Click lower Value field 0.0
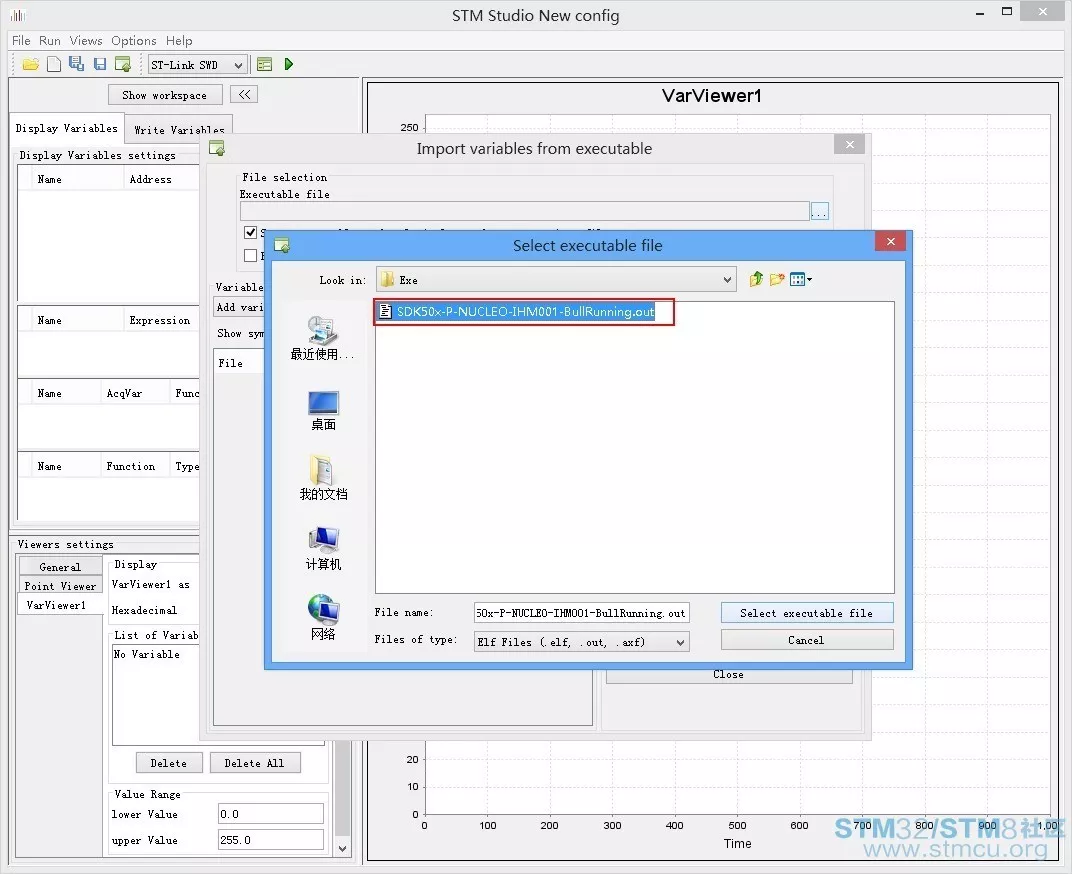The height and width of the screenshot is (874, 1072). 270,814
